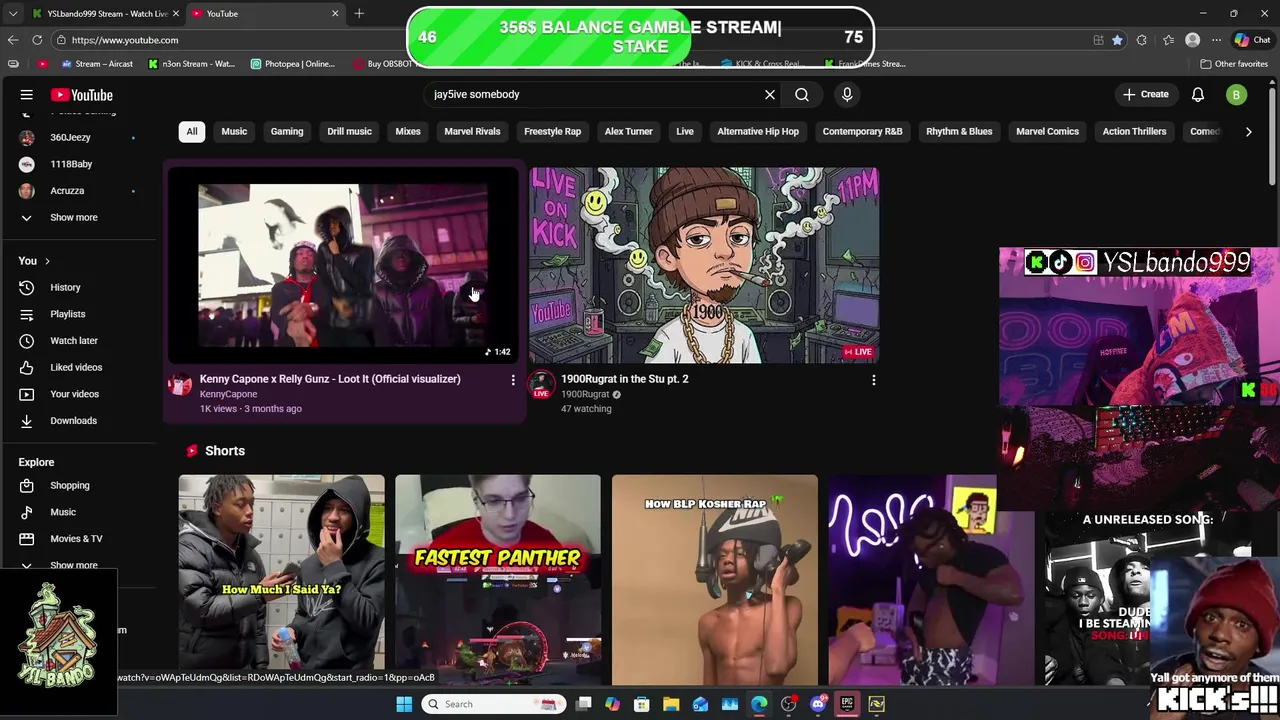Show more filter chips with right arrow
The width and height of the screenshot is (1280, 720).
coord(1248,131)
